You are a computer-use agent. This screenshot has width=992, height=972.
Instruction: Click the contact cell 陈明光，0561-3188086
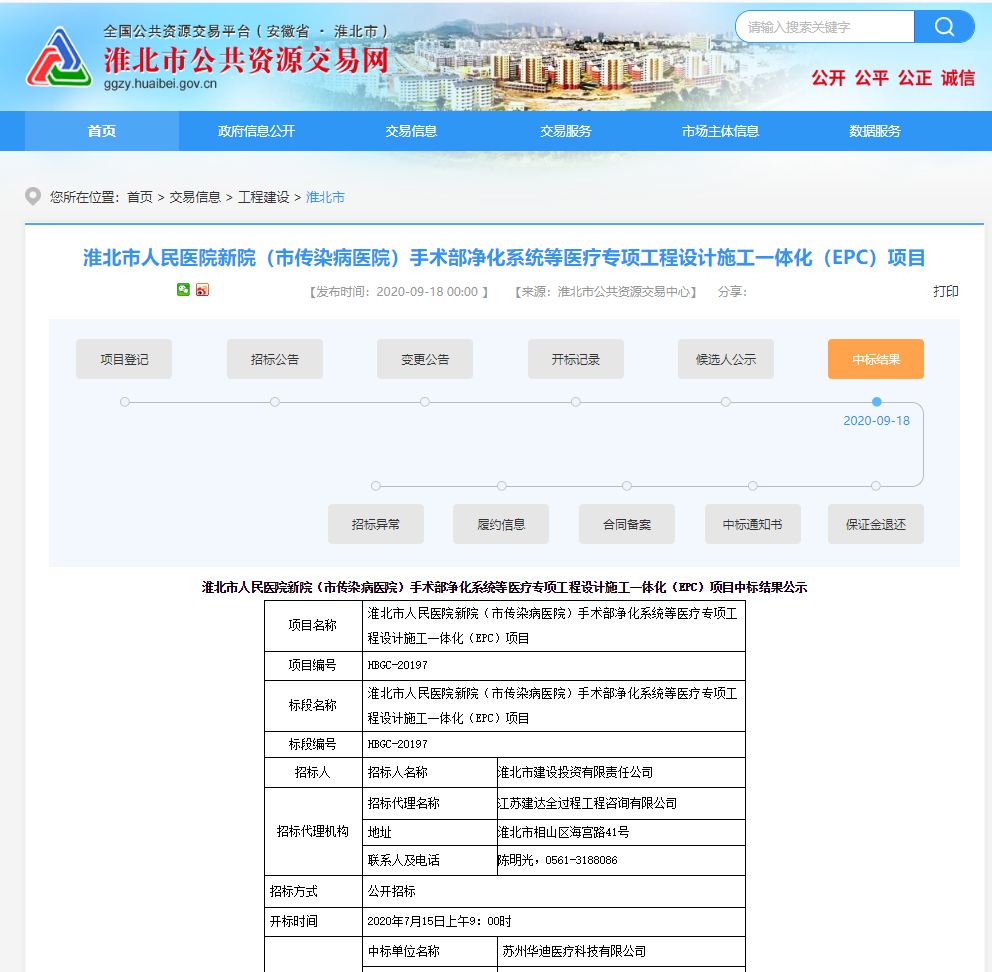click(x=621, y=860)
